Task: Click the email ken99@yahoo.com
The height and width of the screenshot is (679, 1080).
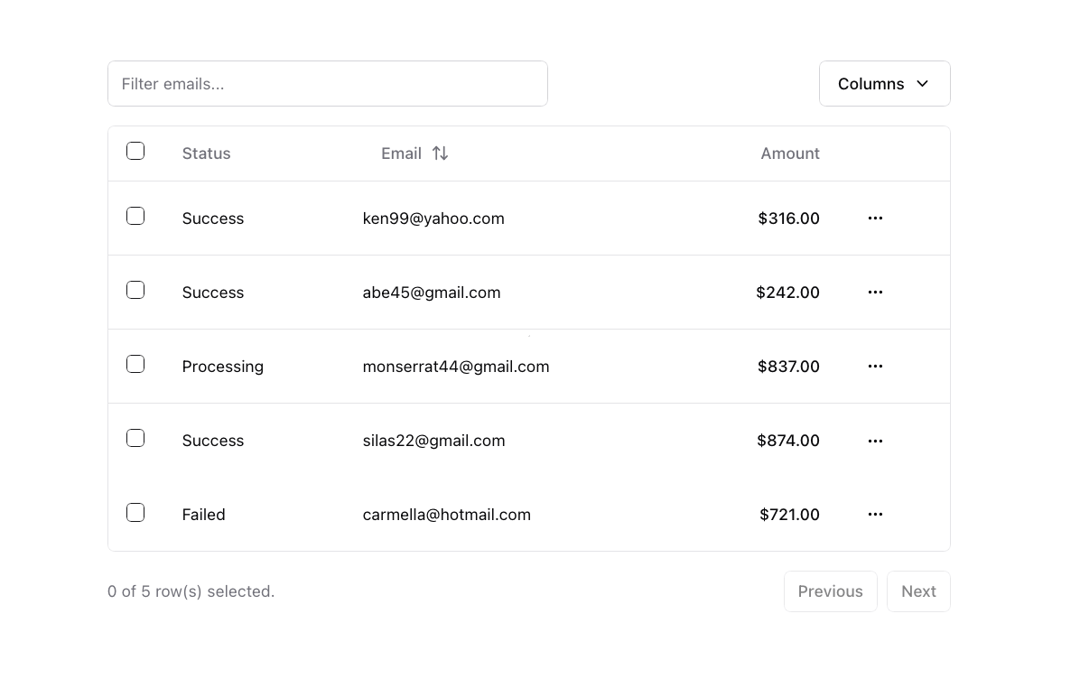Action: pyautogui.click(x=433, y=218)
